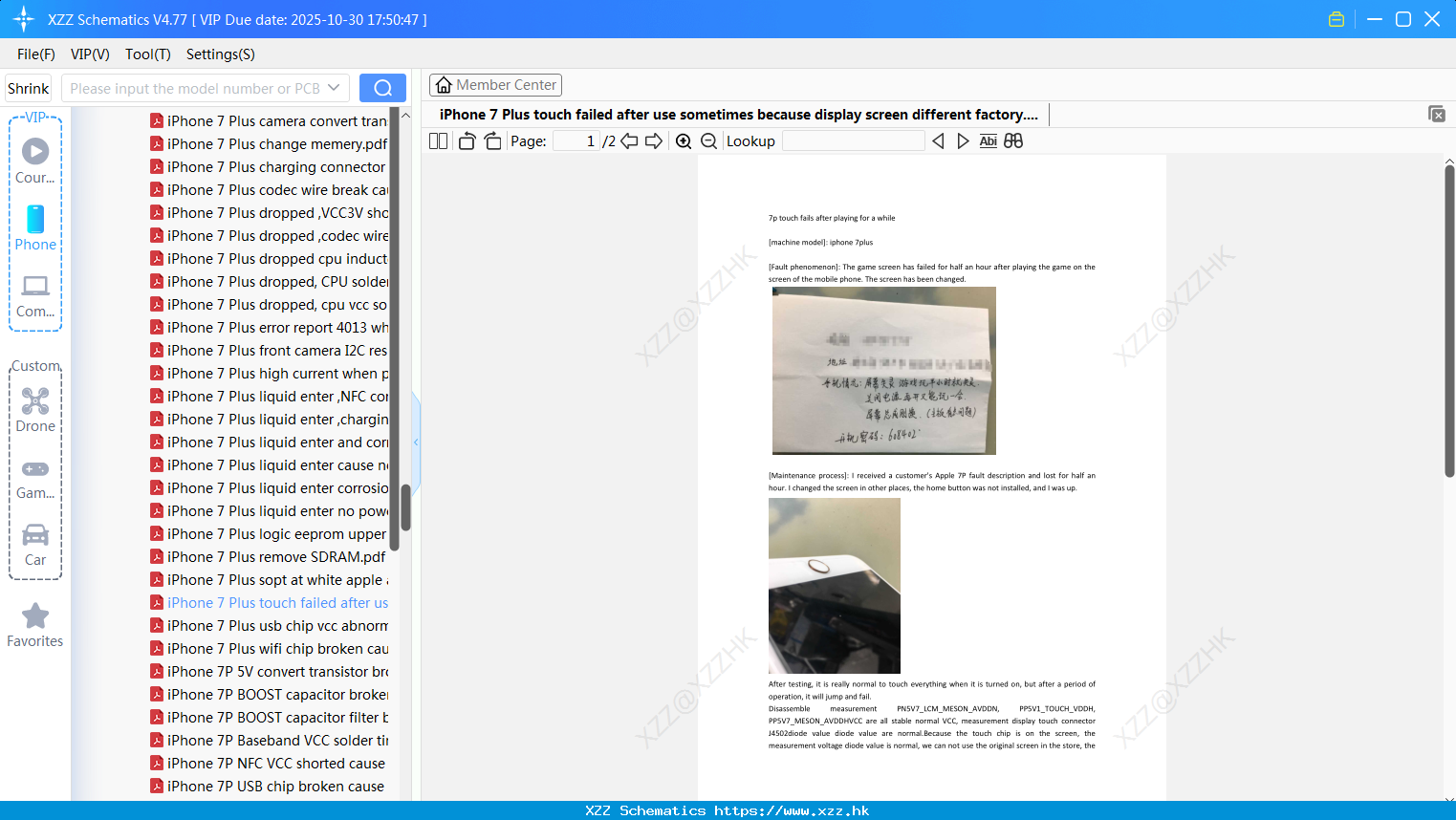Open the Computer category icon
Screen dimensions: 1456x820
click(35, 286)
